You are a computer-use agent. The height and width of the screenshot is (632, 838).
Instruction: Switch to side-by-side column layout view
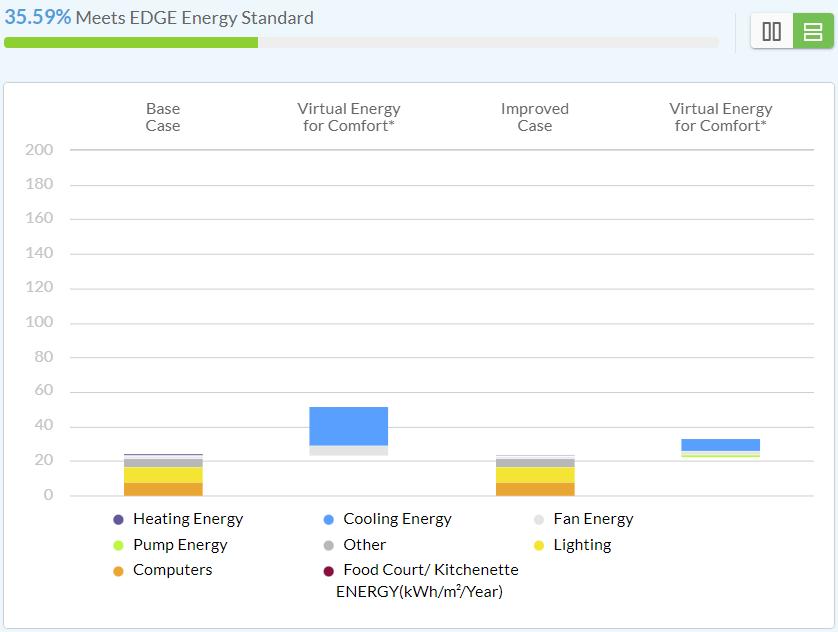[772, 31]
